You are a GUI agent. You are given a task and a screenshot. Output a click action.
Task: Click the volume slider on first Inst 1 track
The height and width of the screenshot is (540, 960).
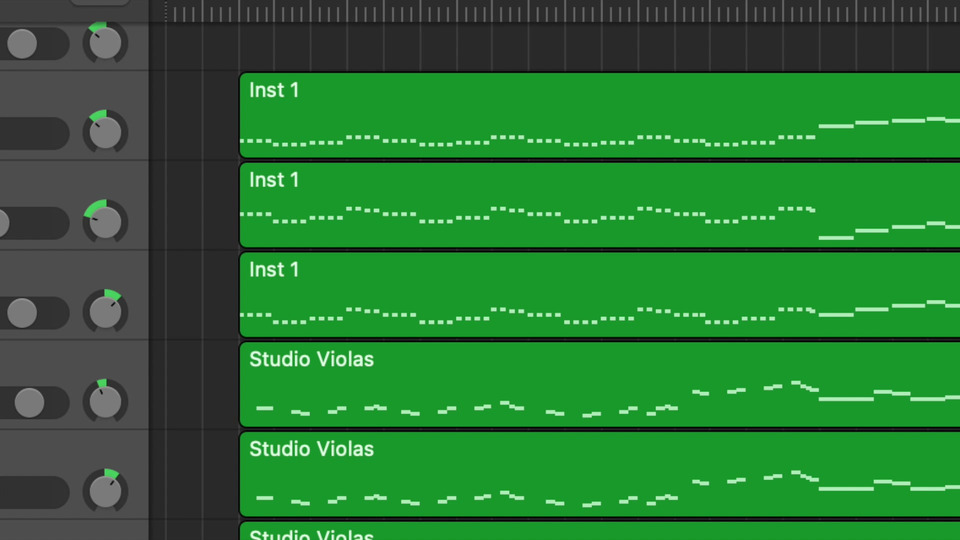pos(33,133)
